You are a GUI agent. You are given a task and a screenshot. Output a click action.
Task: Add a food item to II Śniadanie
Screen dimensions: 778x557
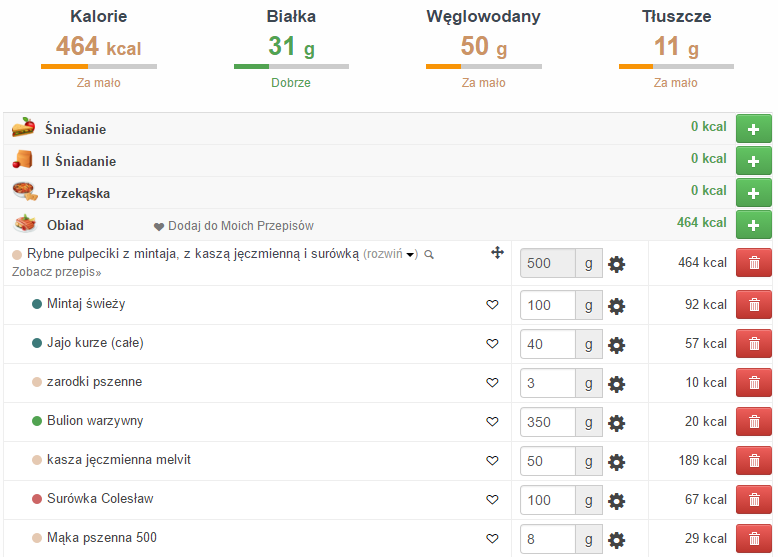click(753, 161)
